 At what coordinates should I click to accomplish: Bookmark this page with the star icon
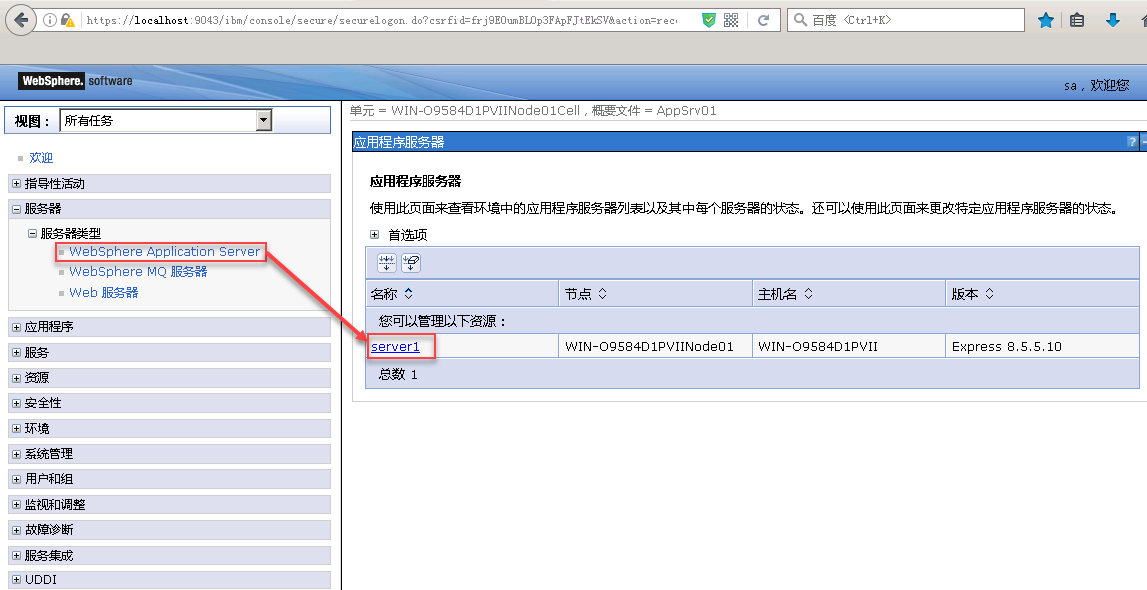coord(1046,20)
